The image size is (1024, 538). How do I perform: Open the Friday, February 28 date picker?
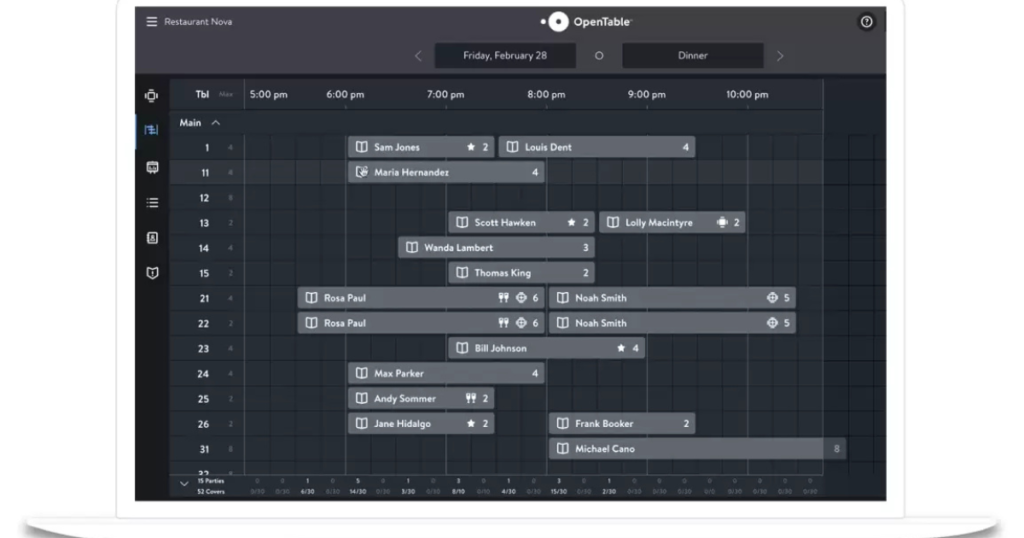click(505, 55)
